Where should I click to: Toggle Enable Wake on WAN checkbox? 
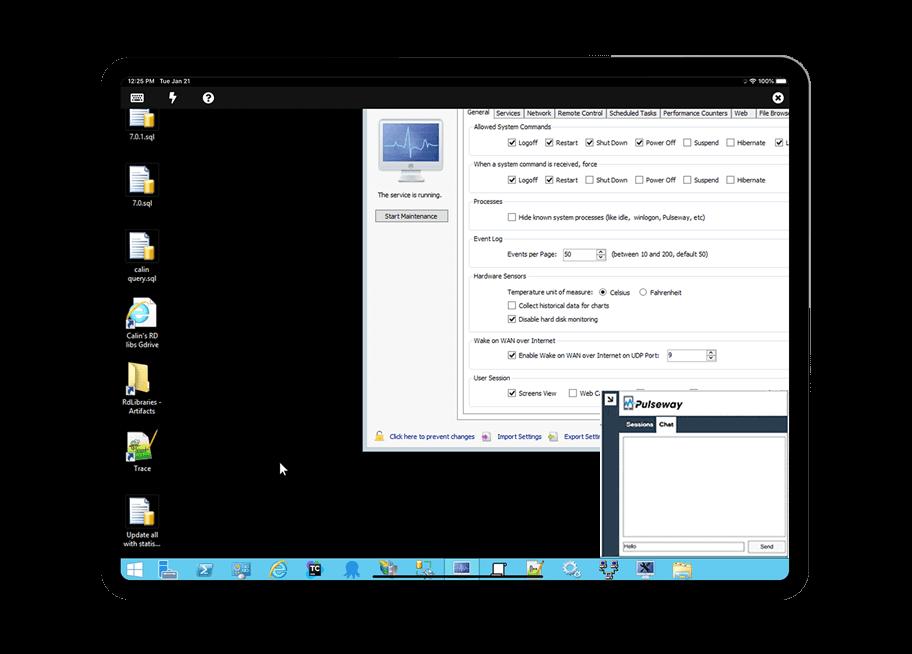(512, 355)
